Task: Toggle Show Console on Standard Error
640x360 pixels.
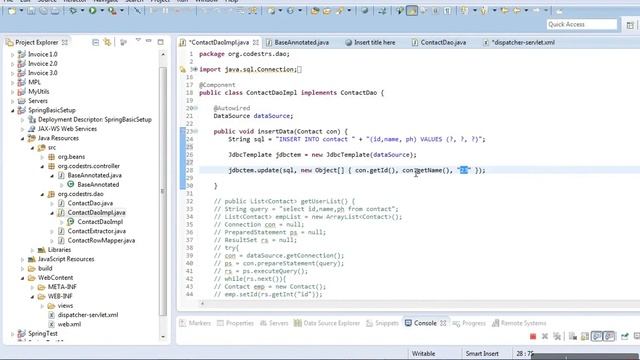Action: click(x=609, y=336)
